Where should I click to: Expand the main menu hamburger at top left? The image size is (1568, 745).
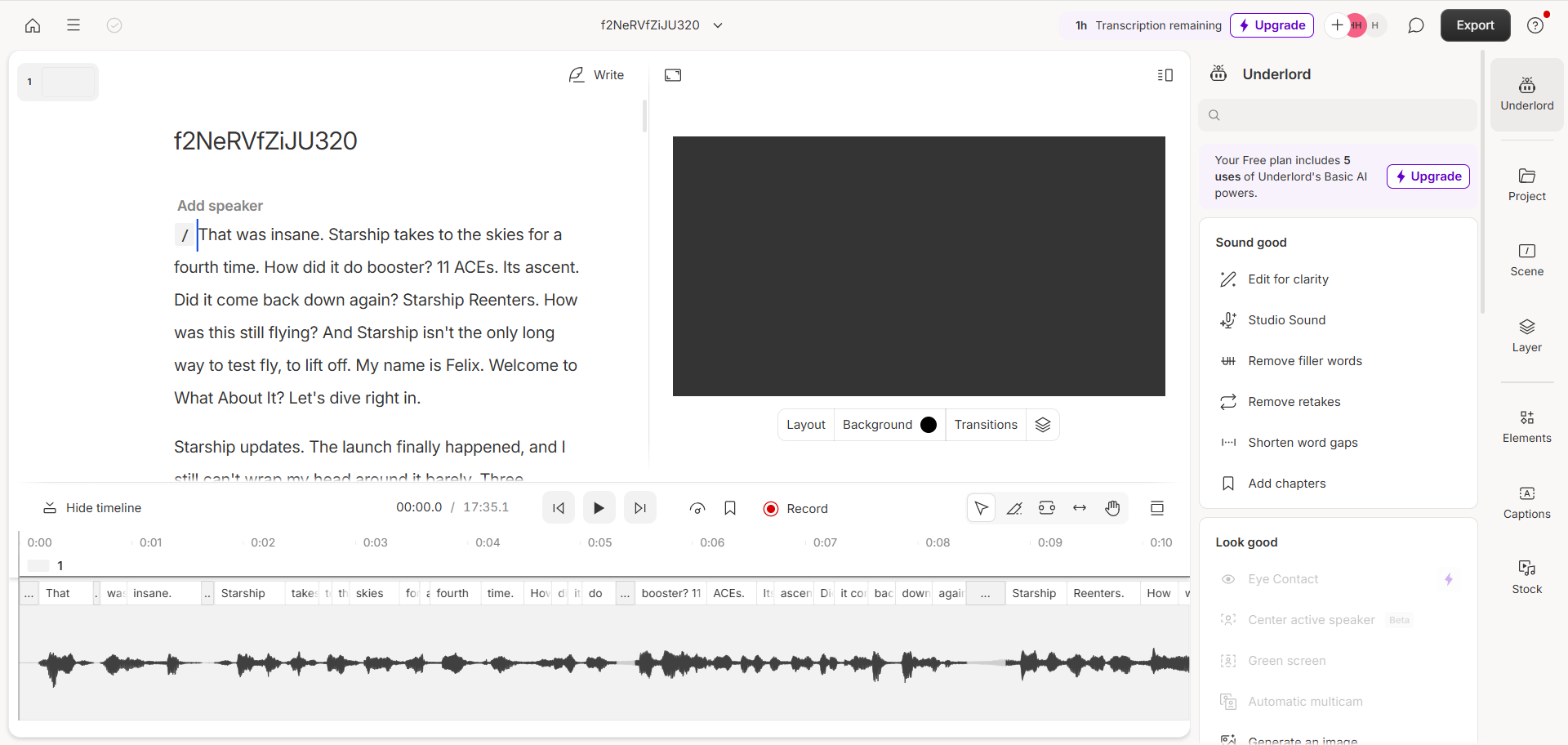pyautogui.click(x=73, y=25)
